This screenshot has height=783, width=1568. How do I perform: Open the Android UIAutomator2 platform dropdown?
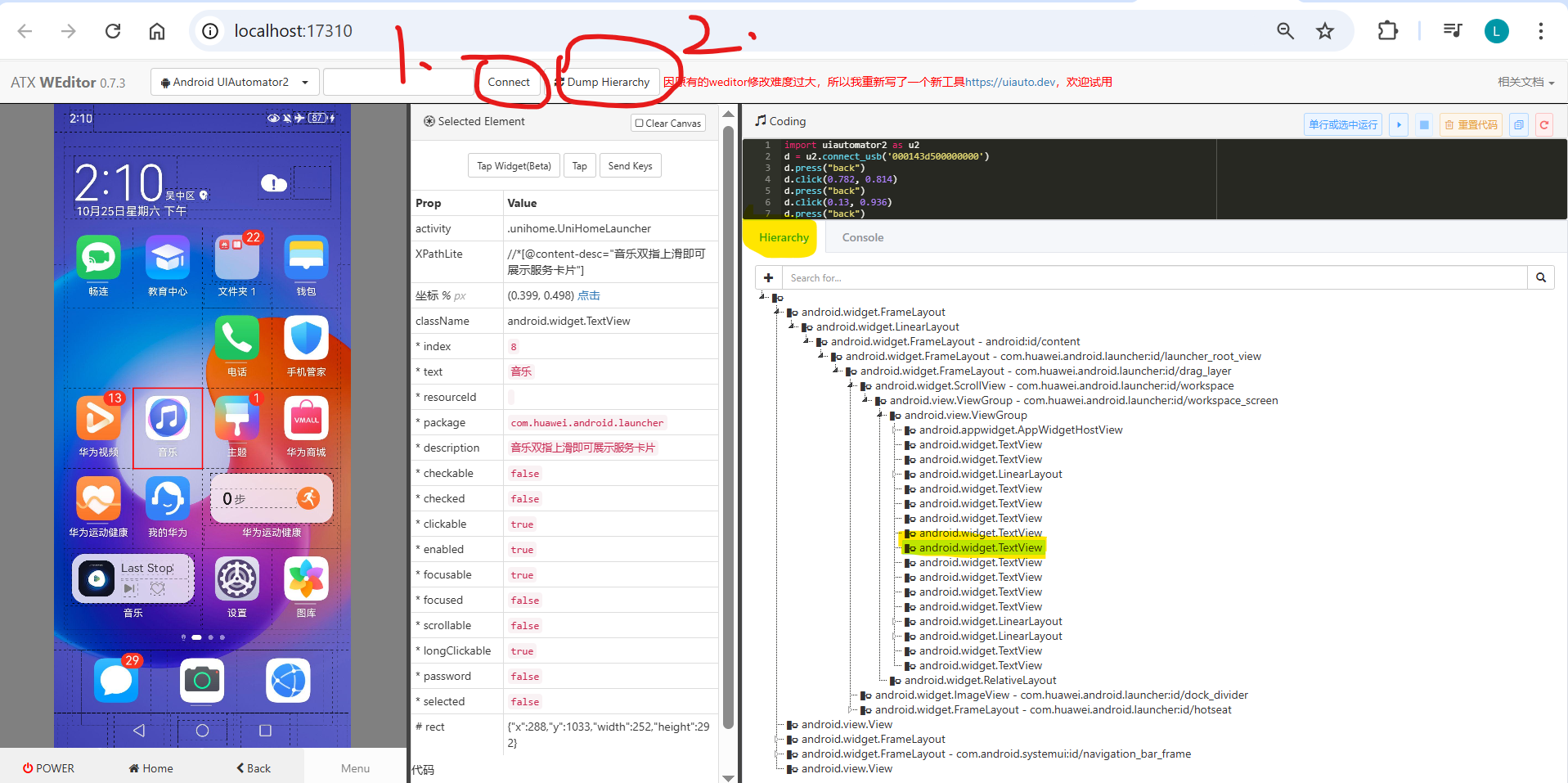tap(234, 82)
